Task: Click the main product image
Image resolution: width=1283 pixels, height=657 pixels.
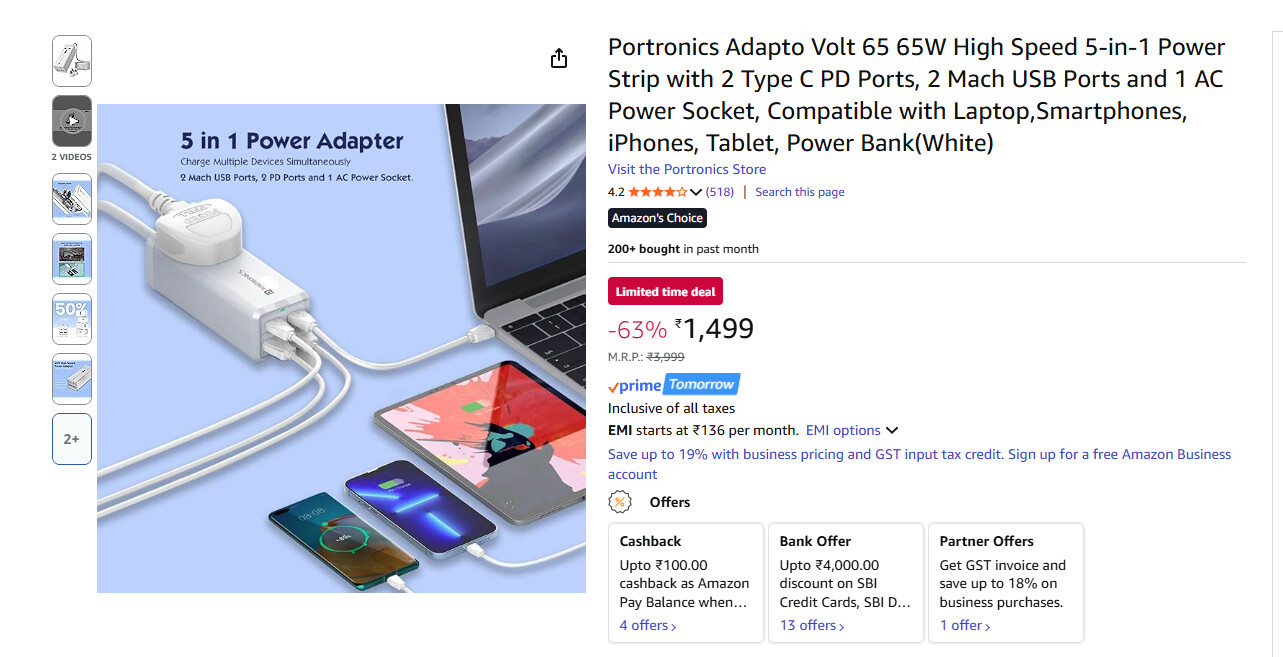Action: click(341, 348)
